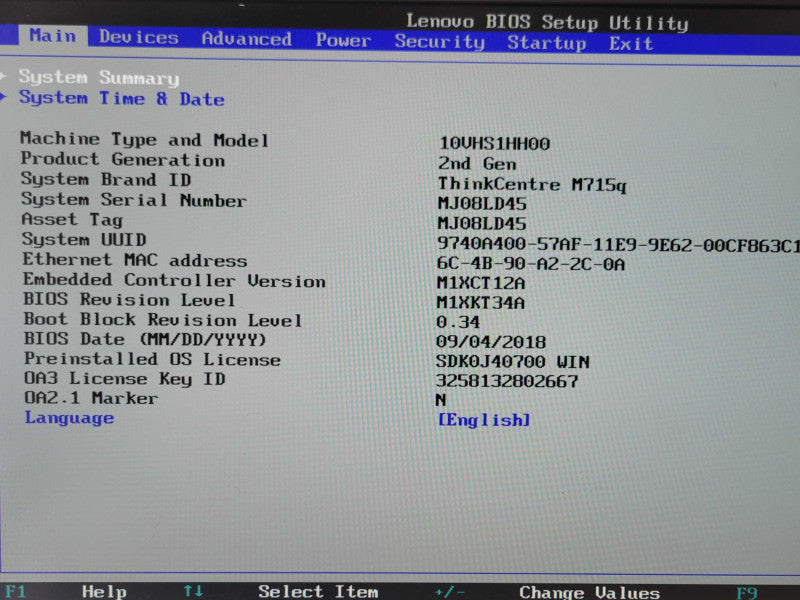Click the F9 key hint
Viewport: 800px width, 600px height.
point(747,593)
